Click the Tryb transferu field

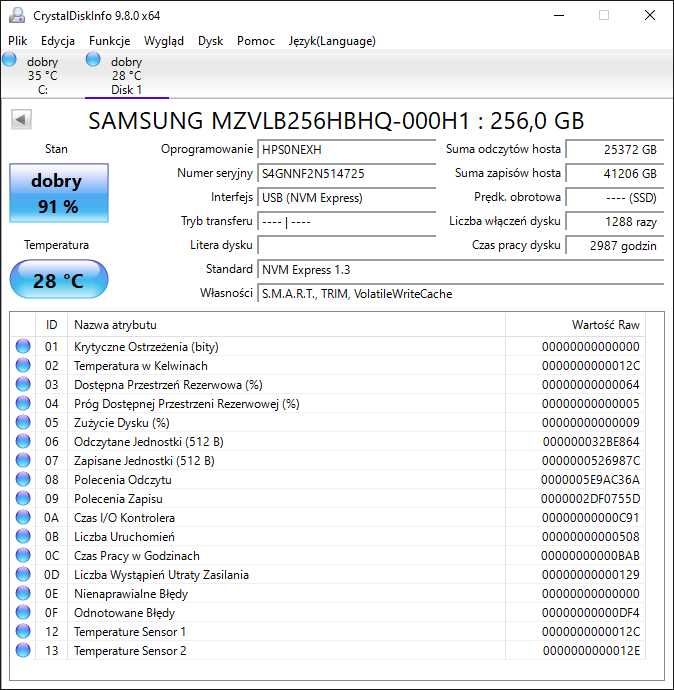click(346, 221)
